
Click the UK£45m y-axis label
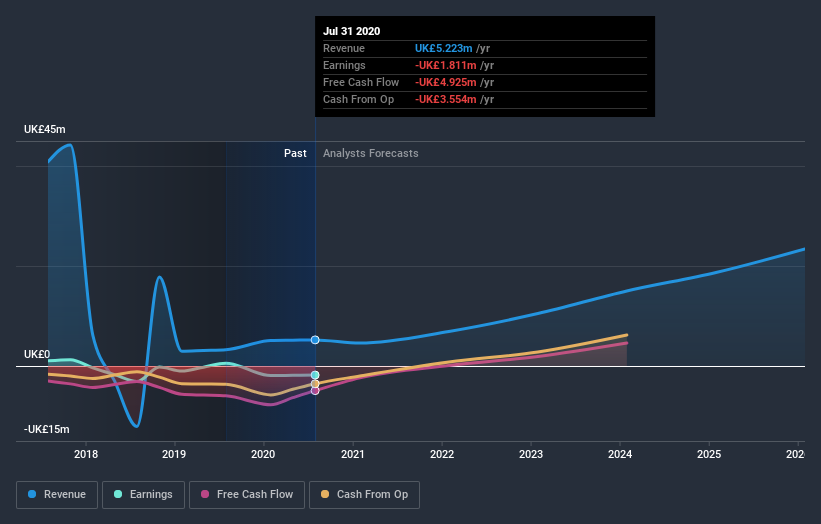(45, 129)
